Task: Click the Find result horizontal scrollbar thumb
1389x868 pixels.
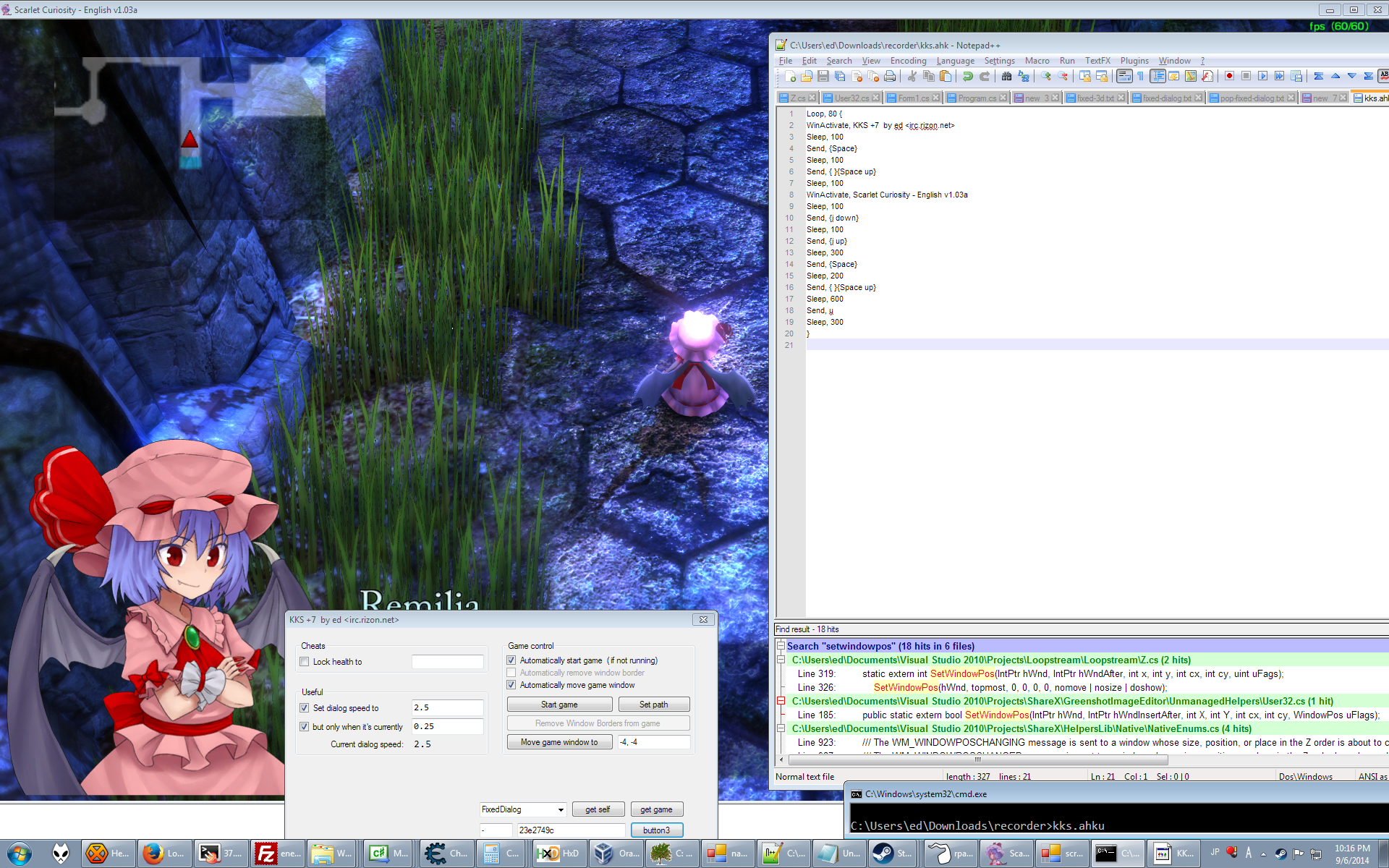Action: point(977,760)
